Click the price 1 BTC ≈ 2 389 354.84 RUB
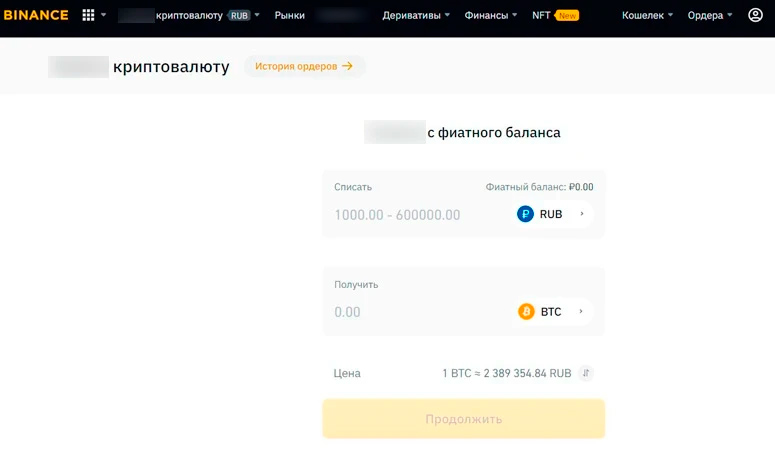 coord(507,373)
